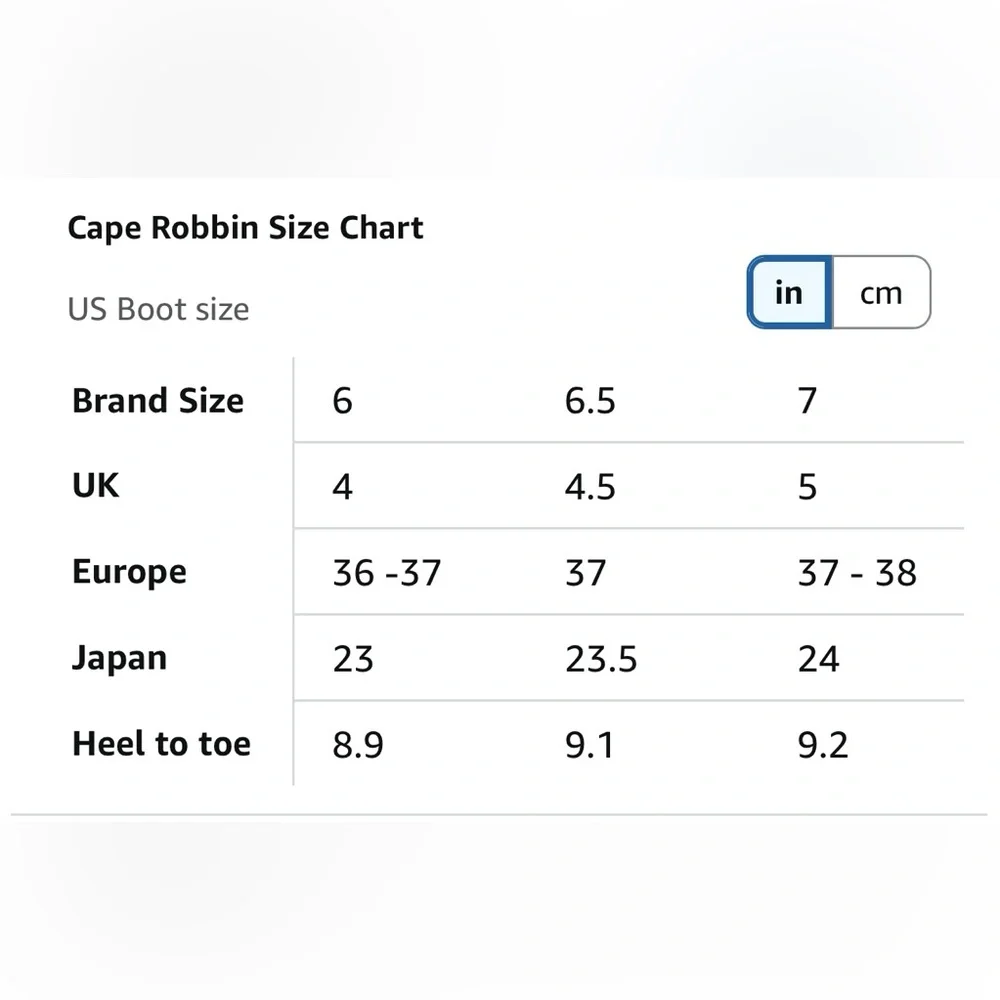
Task: Click the Heel to toe 8.9 value
Action: coord(358,745)
